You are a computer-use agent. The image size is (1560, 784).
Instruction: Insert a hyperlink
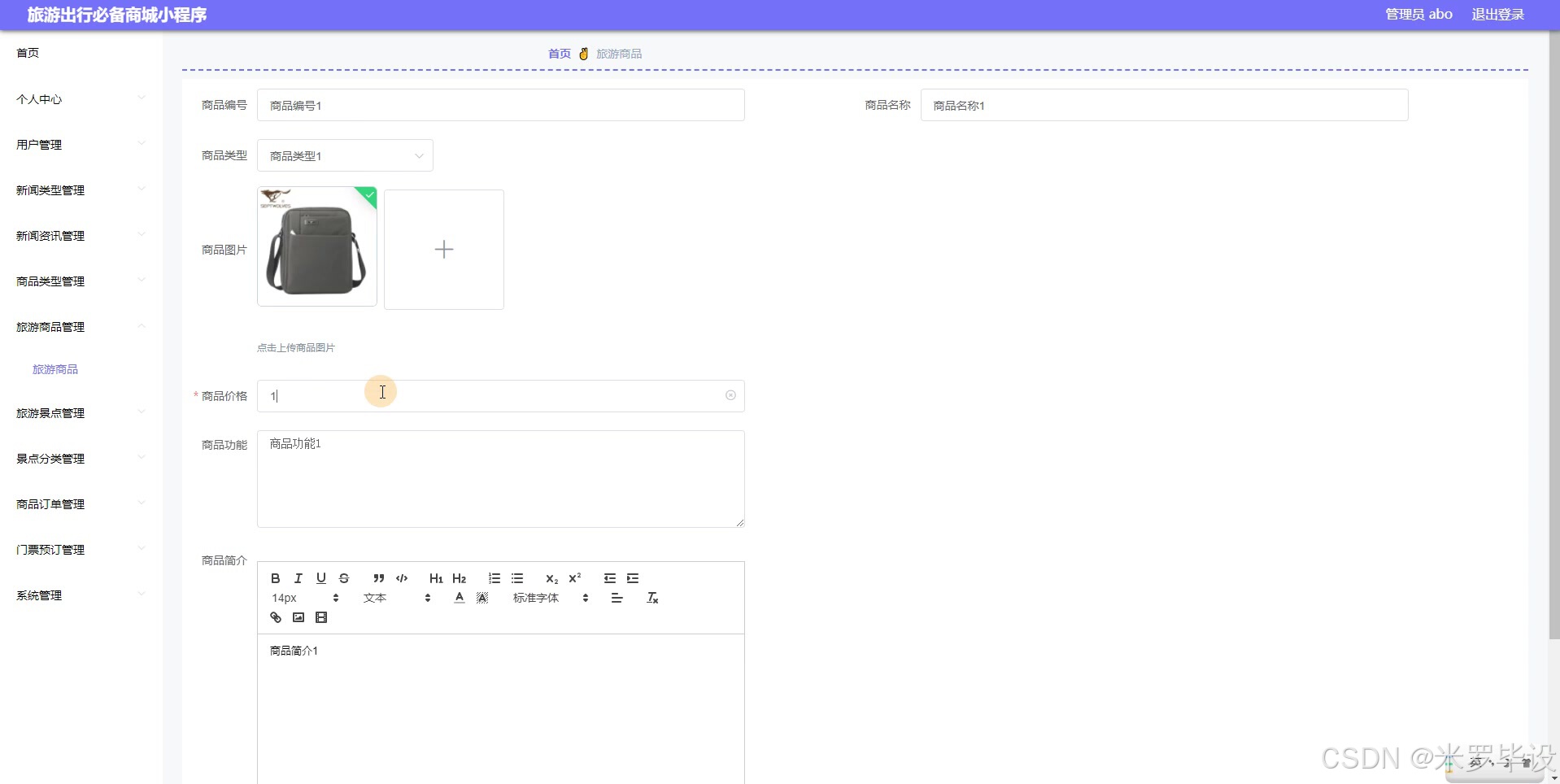(275, 617)
